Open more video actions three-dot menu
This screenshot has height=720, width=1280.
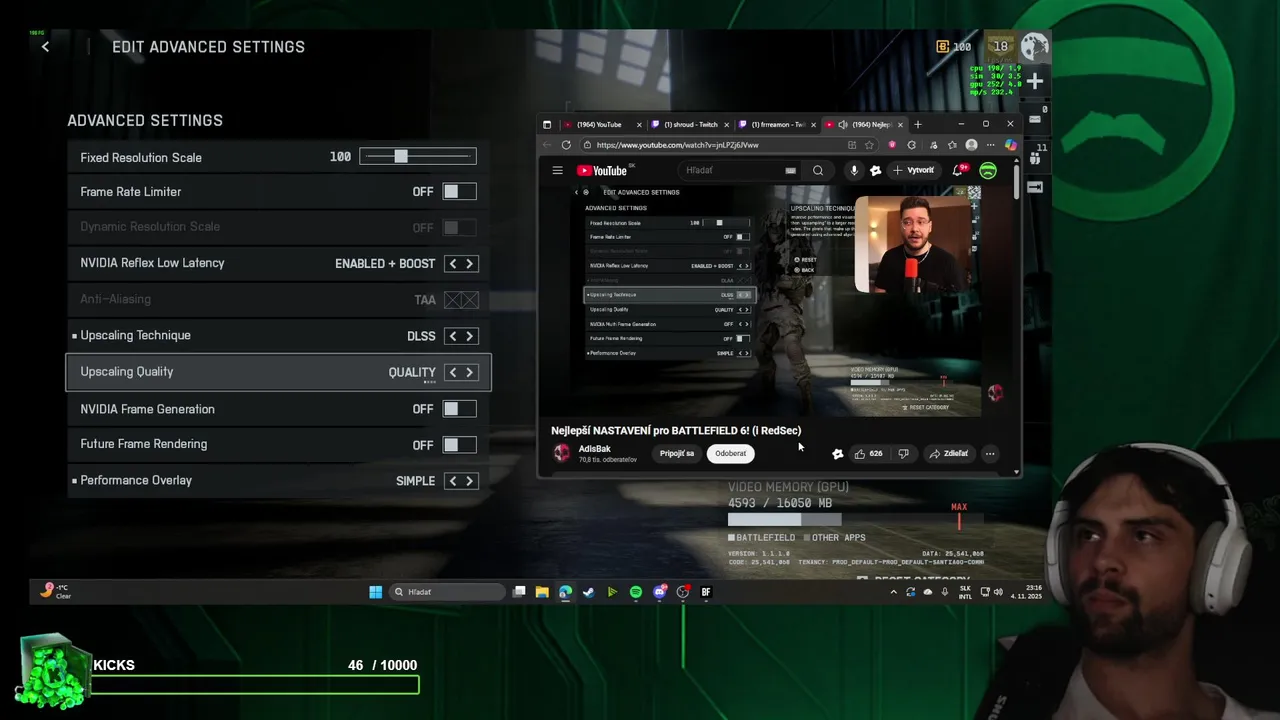[990, 454]
